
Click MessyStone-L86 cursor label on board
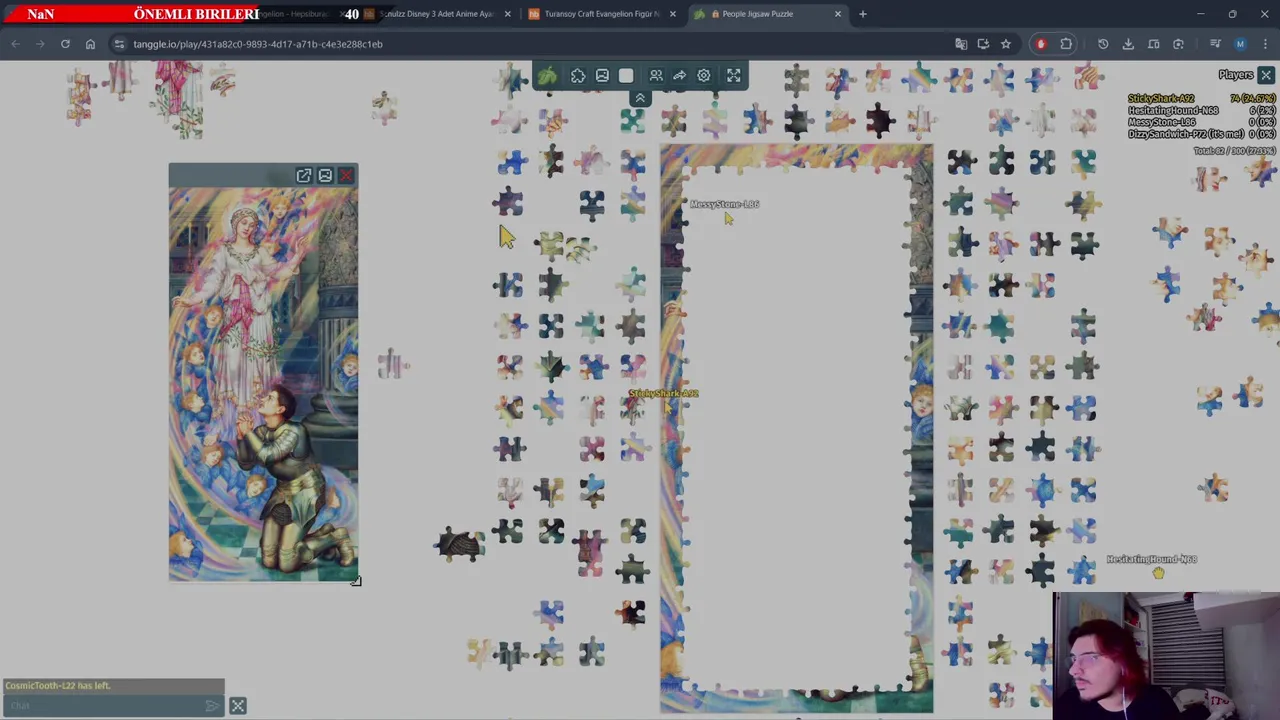coord(724,204)
